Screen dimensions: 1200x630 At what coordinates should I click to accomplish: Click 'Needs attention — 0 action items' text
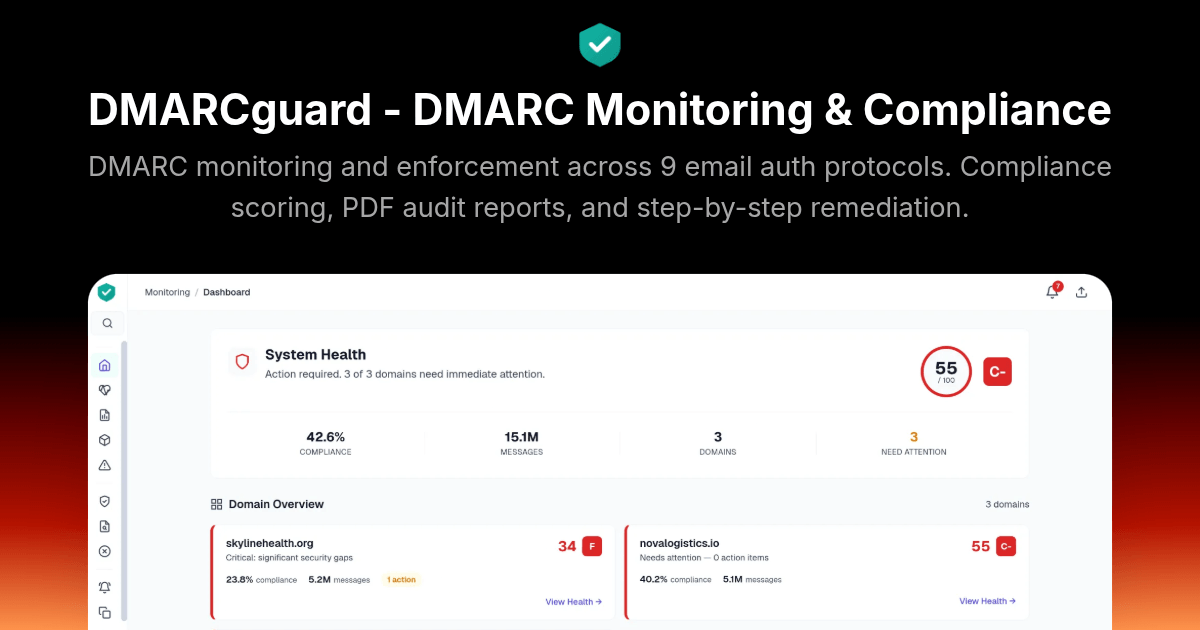pyautogui.click(x=704, y=557)
